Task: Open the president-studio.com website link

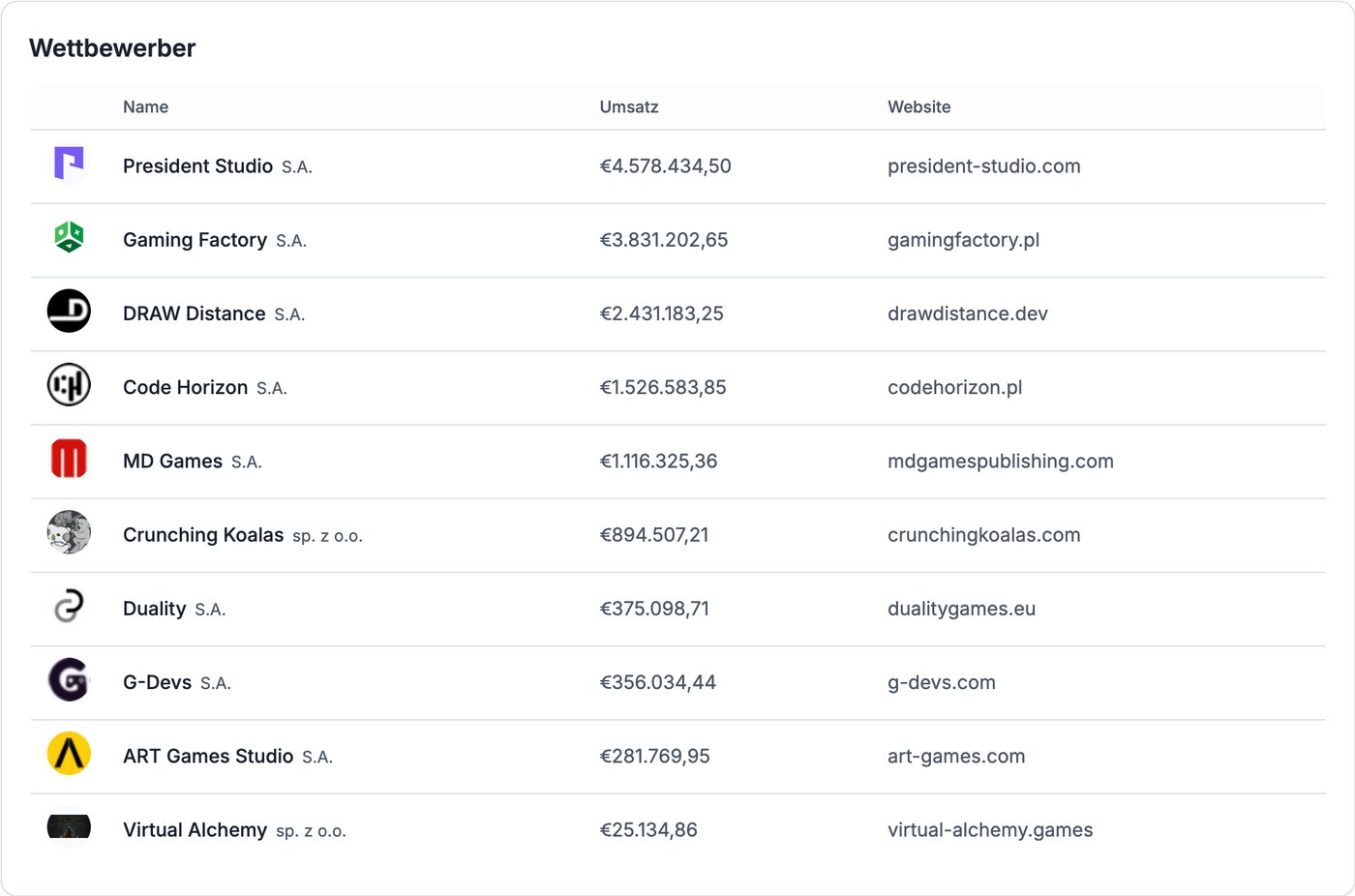Action: pos(984,166)
